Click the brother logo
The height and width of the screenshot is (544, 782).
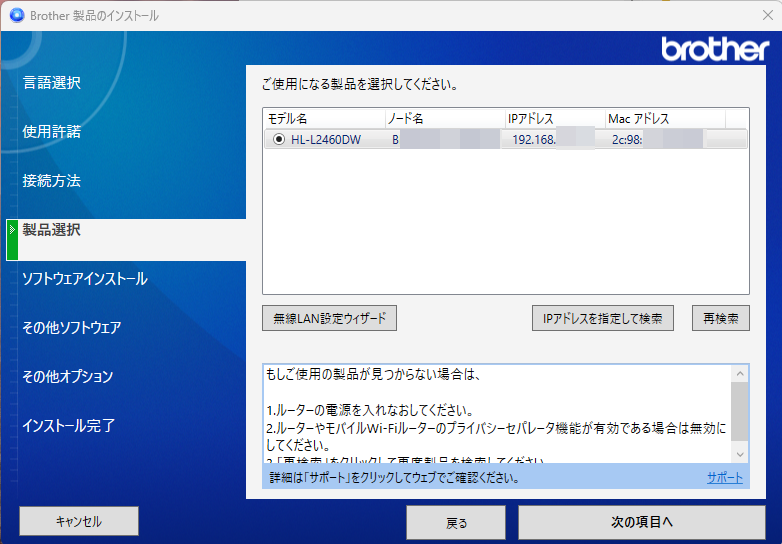(x=715, y=49)
